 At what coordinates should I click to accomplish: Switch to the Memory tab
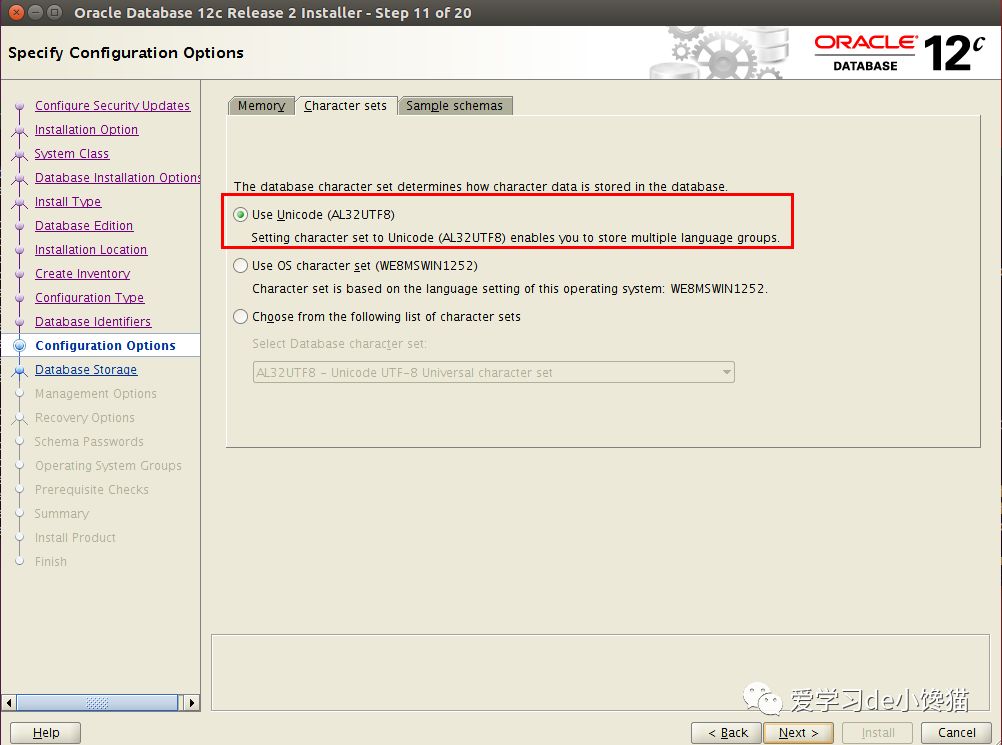point(261,105)
